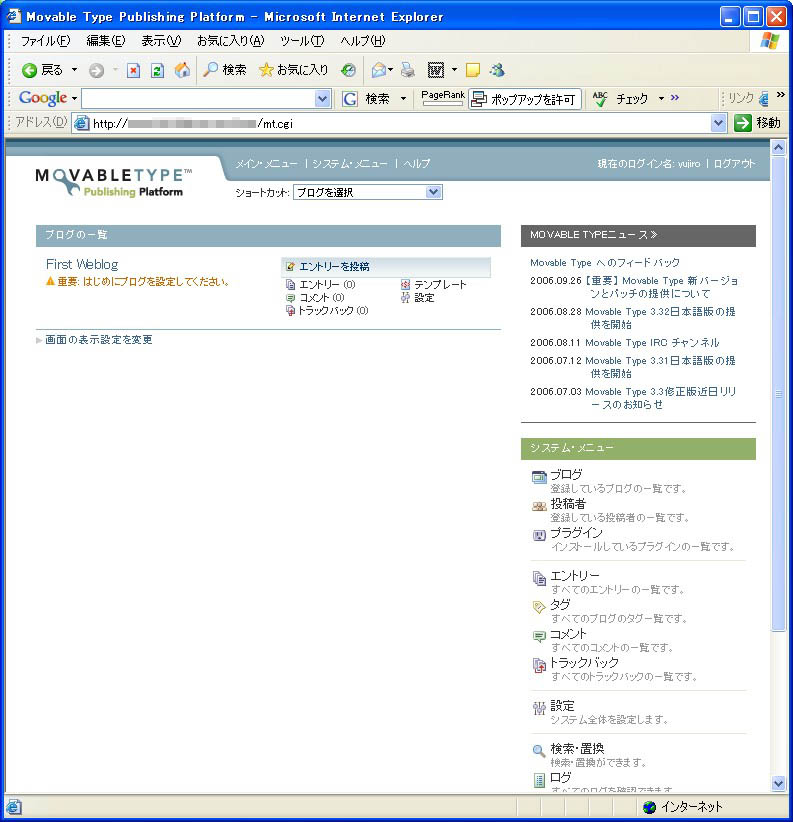This screenshot has width=793, height=822.
Task: Open the 表示(V) menu
Action: [x=161, y=41]
